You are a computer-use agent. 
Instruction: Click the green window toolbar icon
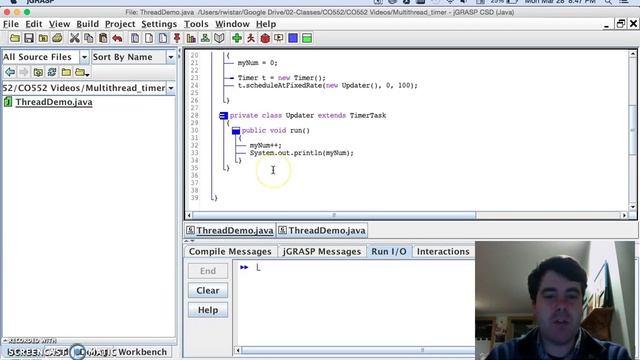coord(307,38)
